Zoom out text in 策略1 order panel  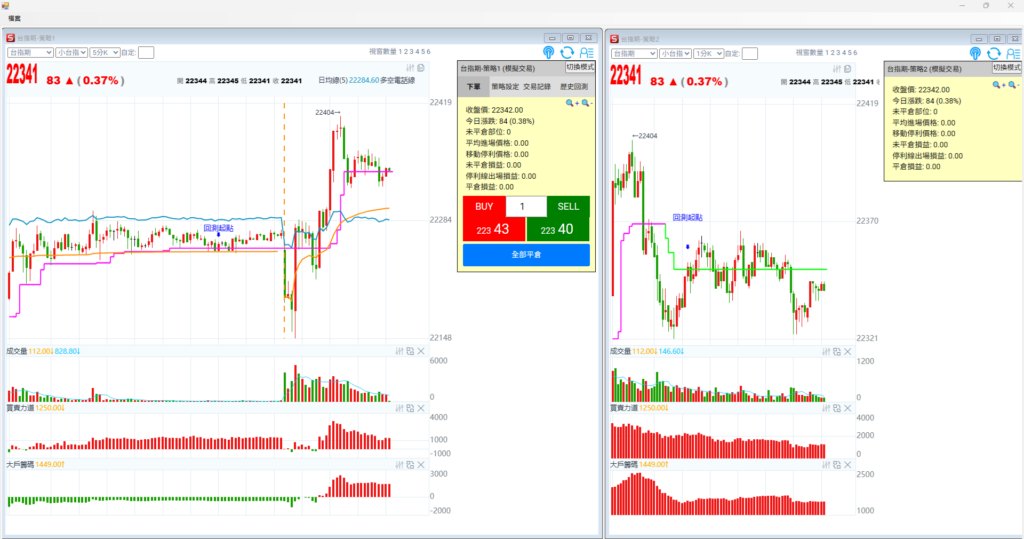[587, 103]
